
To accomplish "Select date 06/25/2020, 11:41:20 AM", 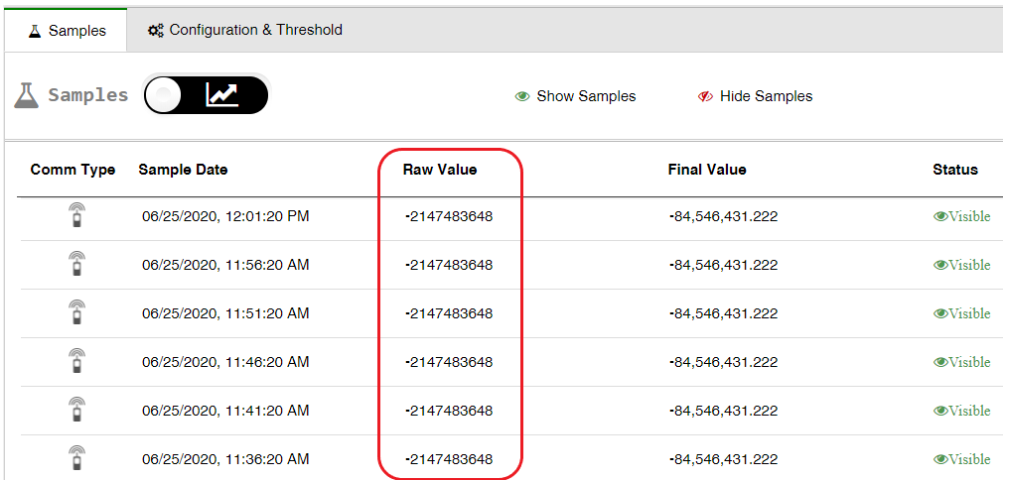I will 225,410.
